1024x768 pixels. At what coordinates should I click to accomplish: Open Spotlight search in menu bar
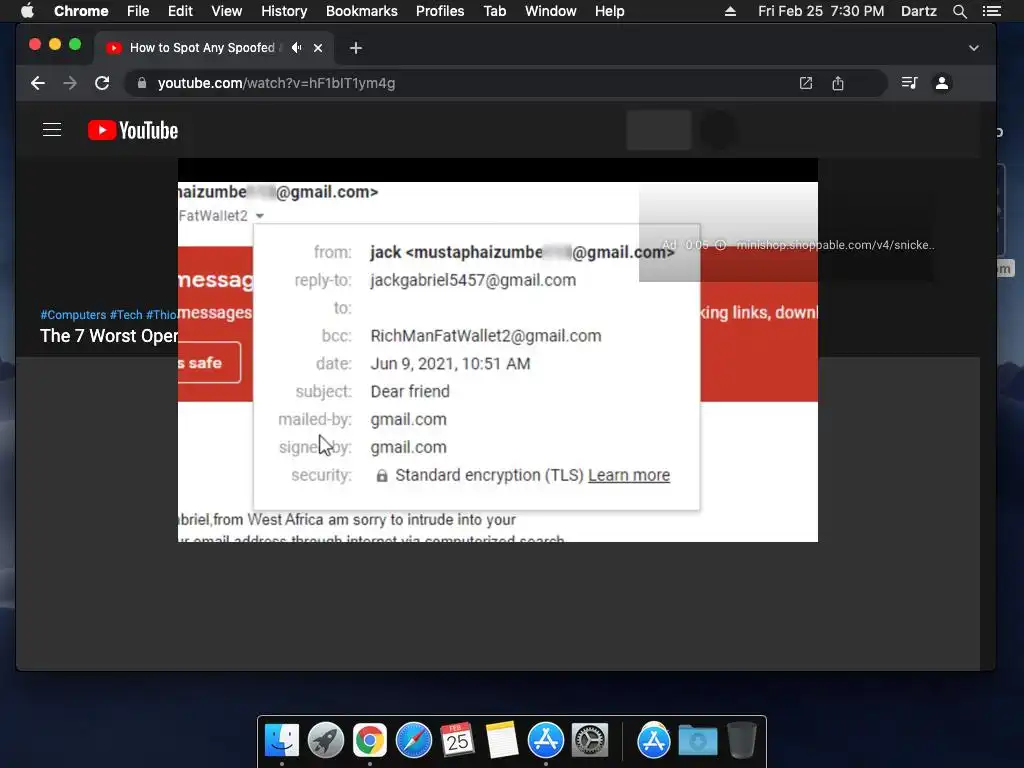(x=959, y=11)
